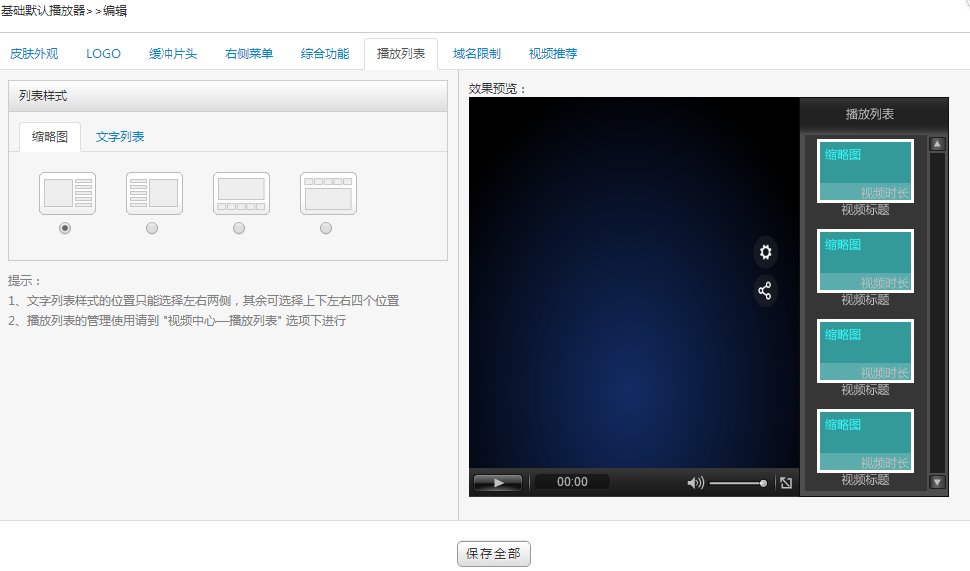Screen dimensions: 970x571
Task: Click the second playlist thumbnail
Action: point(865,261)
